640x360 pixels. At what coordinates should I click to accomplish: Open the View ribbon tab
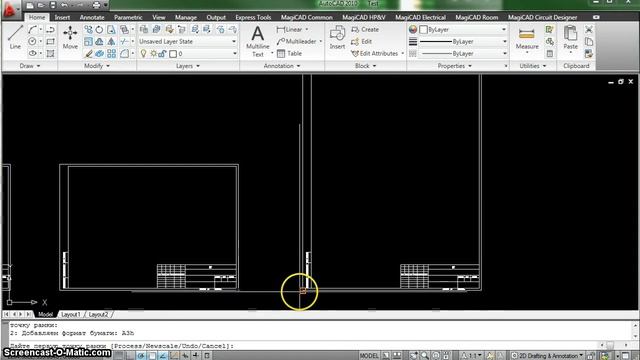[x=159, y=17]
